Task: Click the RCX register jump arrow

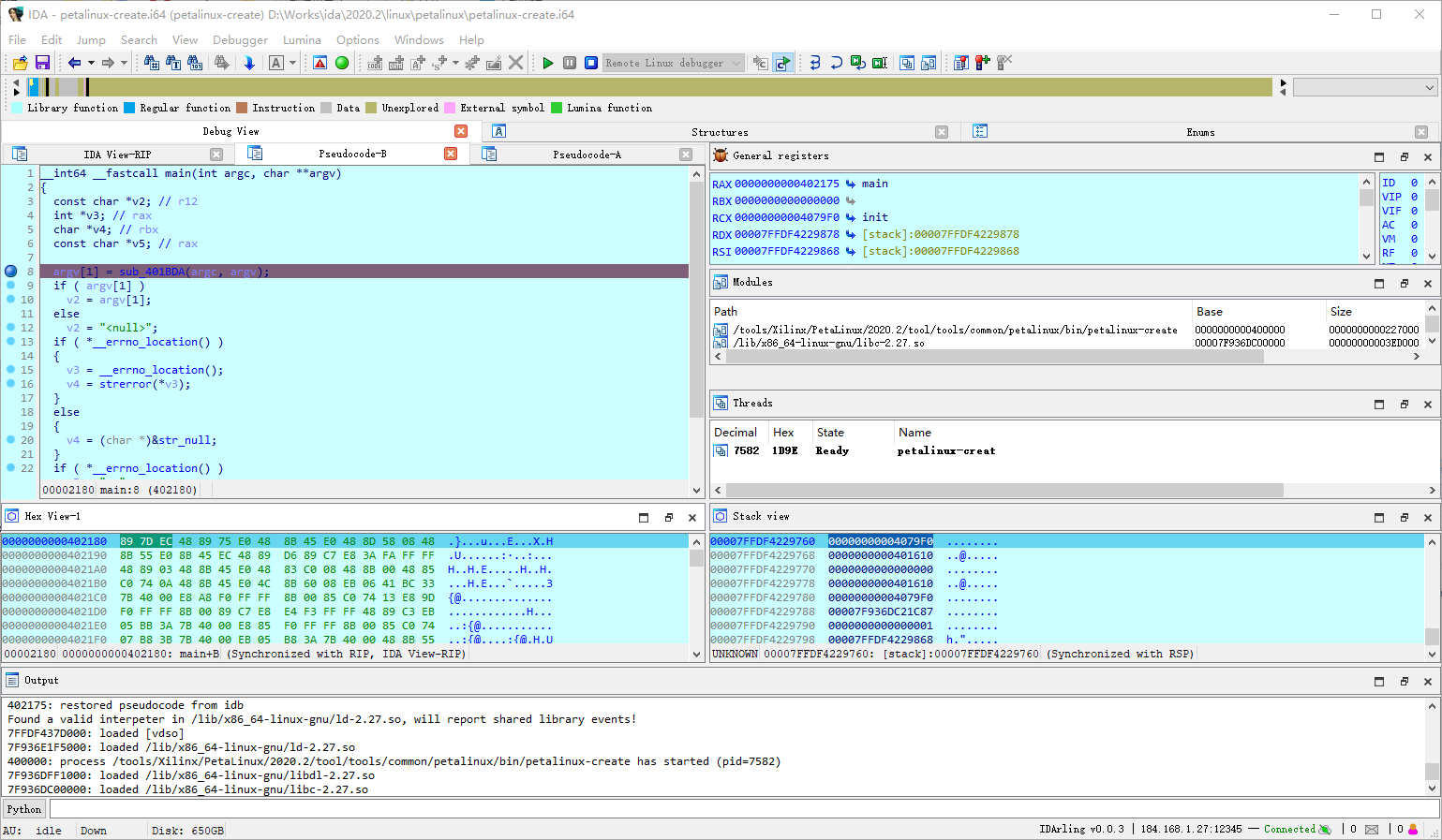Action: (851, 217)
